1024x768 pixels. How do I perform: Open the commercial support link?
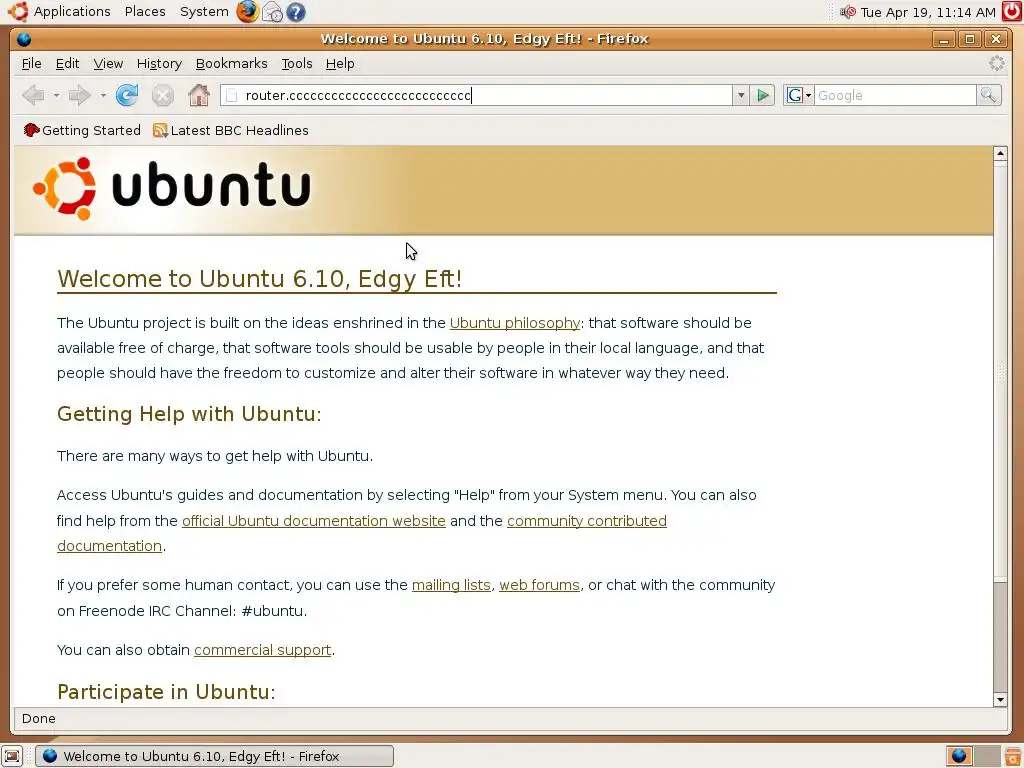coord(263,650)
